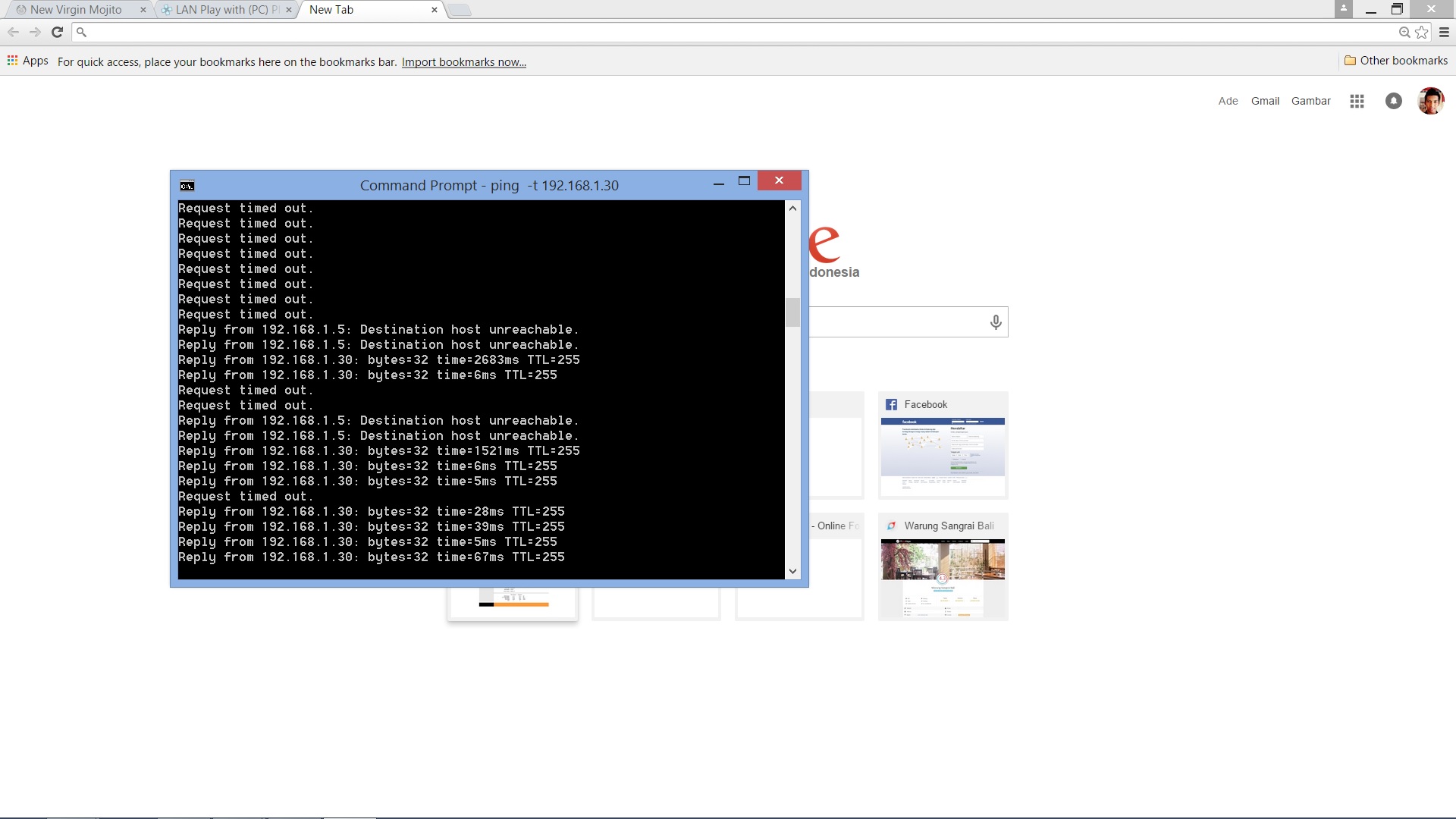Open the Facebook thumbnail tile
1456x819 pixels.
pos(943,446)
